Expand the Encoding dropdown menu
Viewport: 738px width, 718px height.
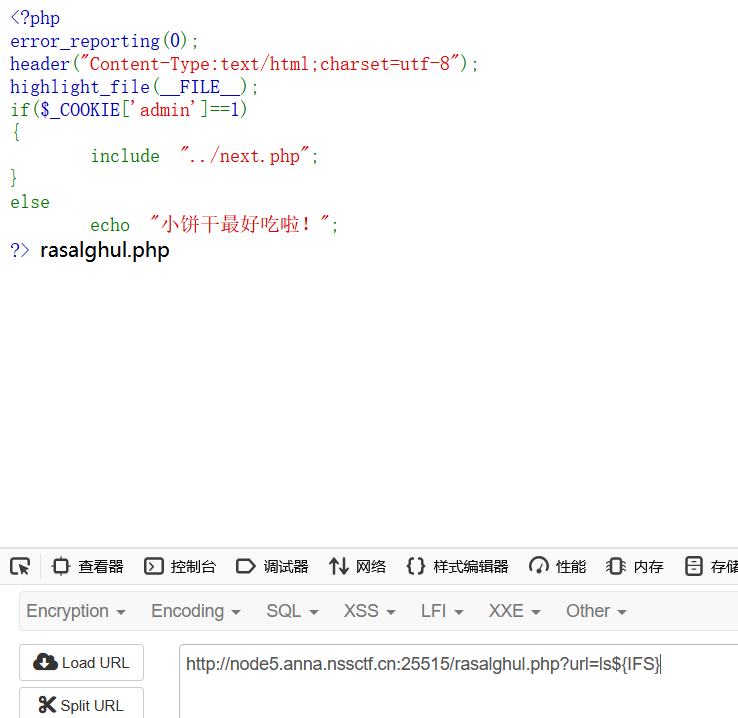(196, 611)
